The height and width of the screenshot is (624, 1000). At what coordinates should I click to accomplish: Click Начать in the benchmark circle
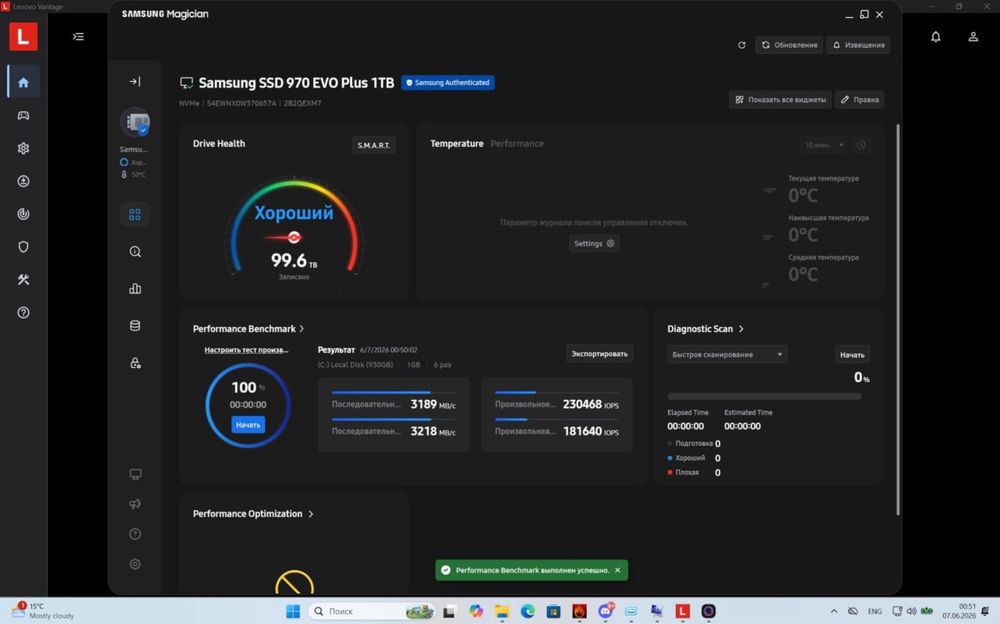[x=248, y=424]
